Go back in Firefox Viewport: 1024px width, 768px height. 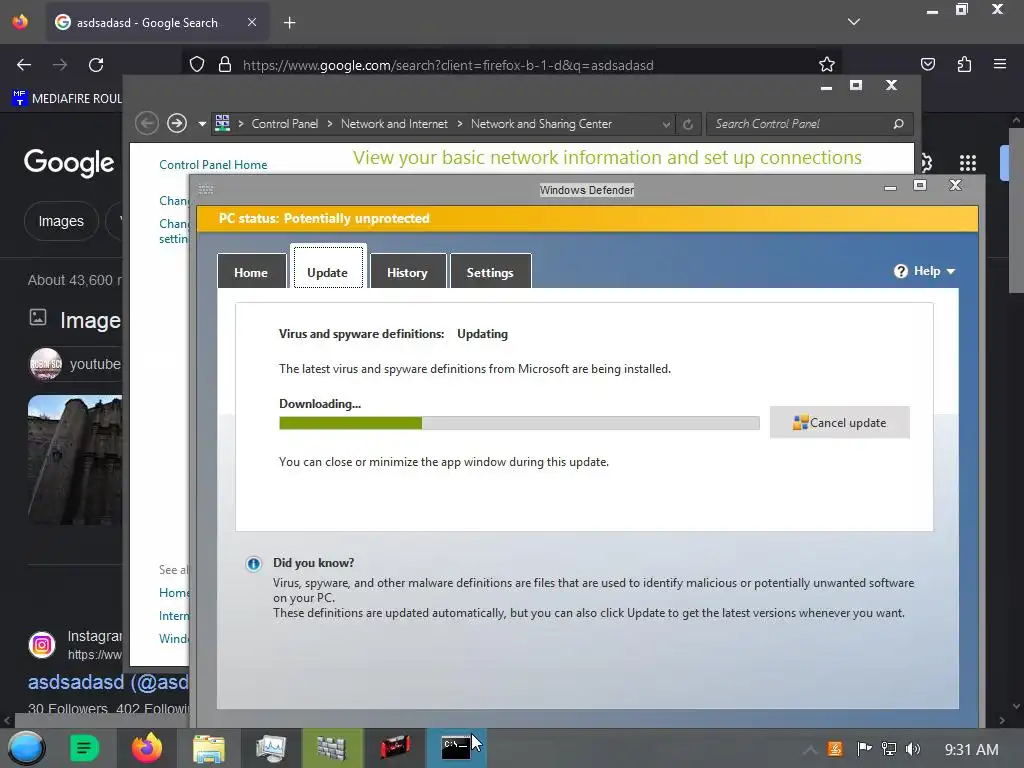[24, 65]
